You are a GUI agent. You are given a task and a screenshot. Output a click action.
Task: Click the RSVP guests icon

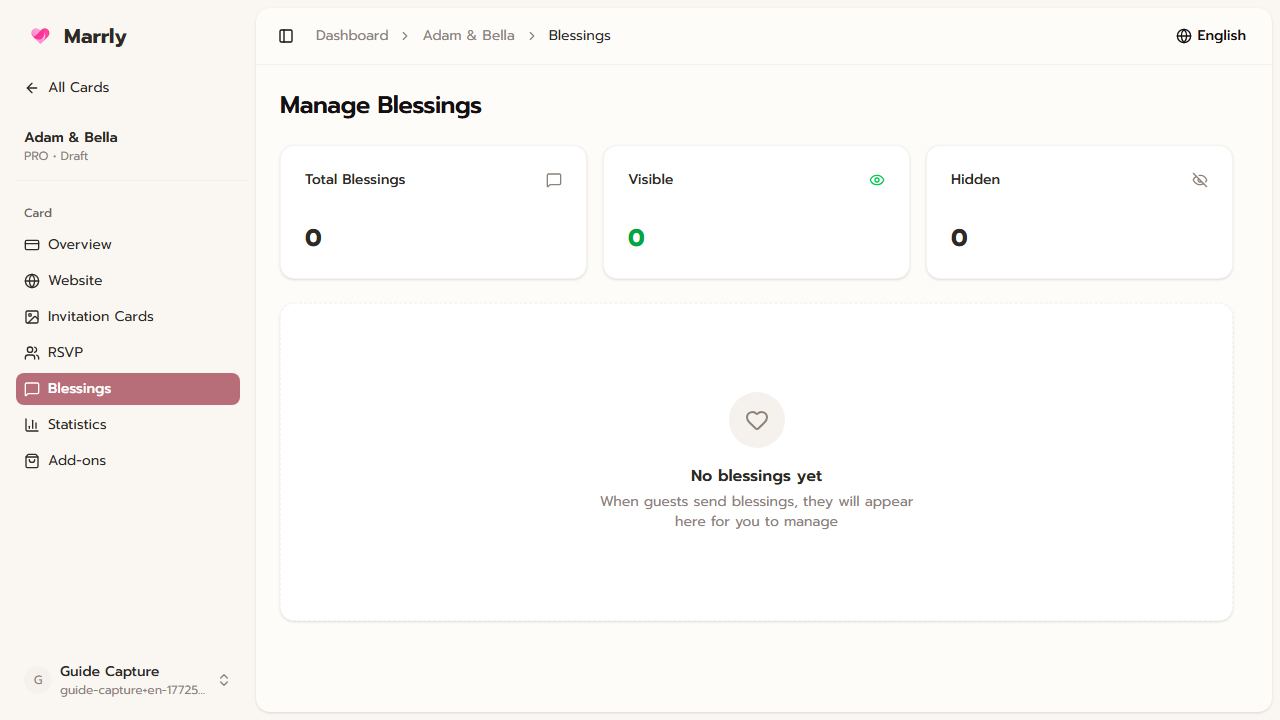coord(32,352)
